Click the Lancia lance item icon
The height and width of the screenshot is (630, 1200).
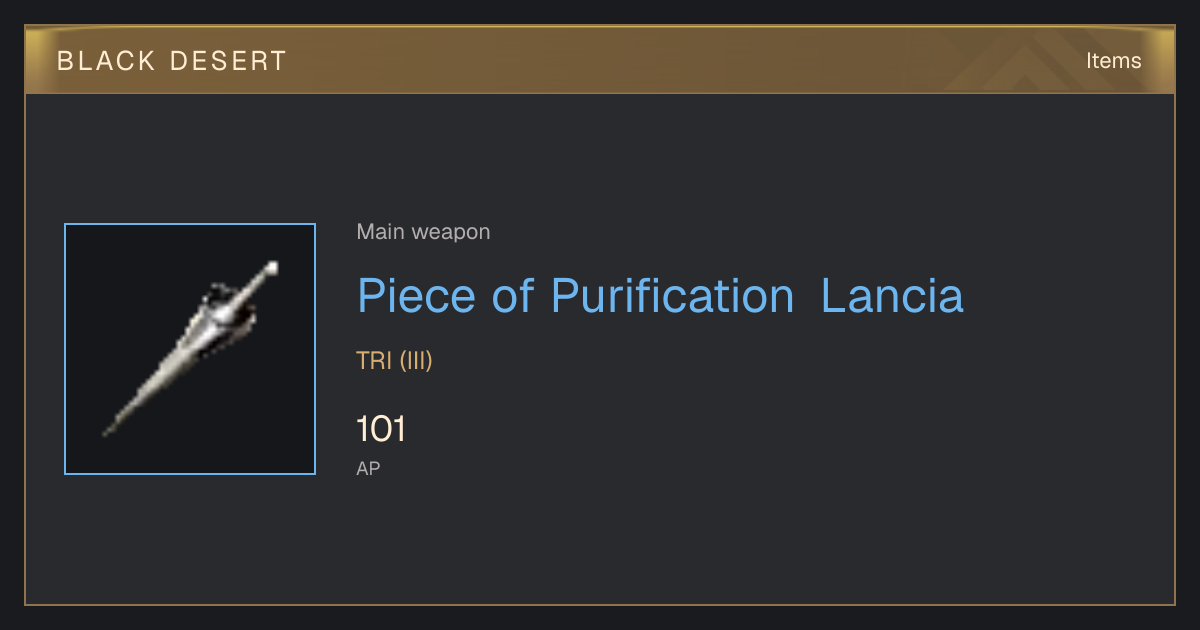[190, 349]
